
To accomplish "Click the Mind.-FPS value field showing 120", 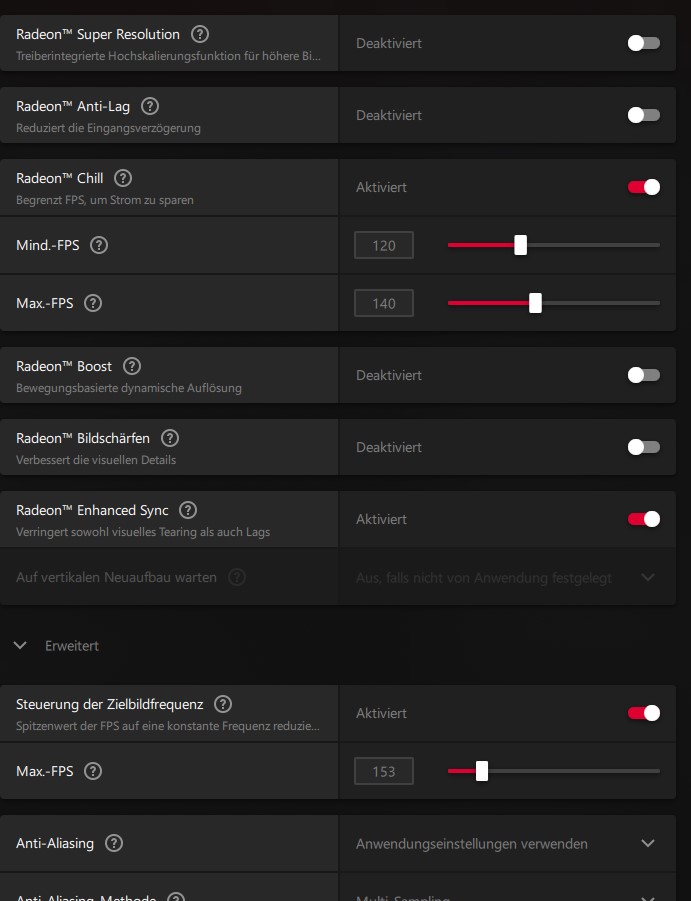I will pyautogui.click(x=384, y=246).
